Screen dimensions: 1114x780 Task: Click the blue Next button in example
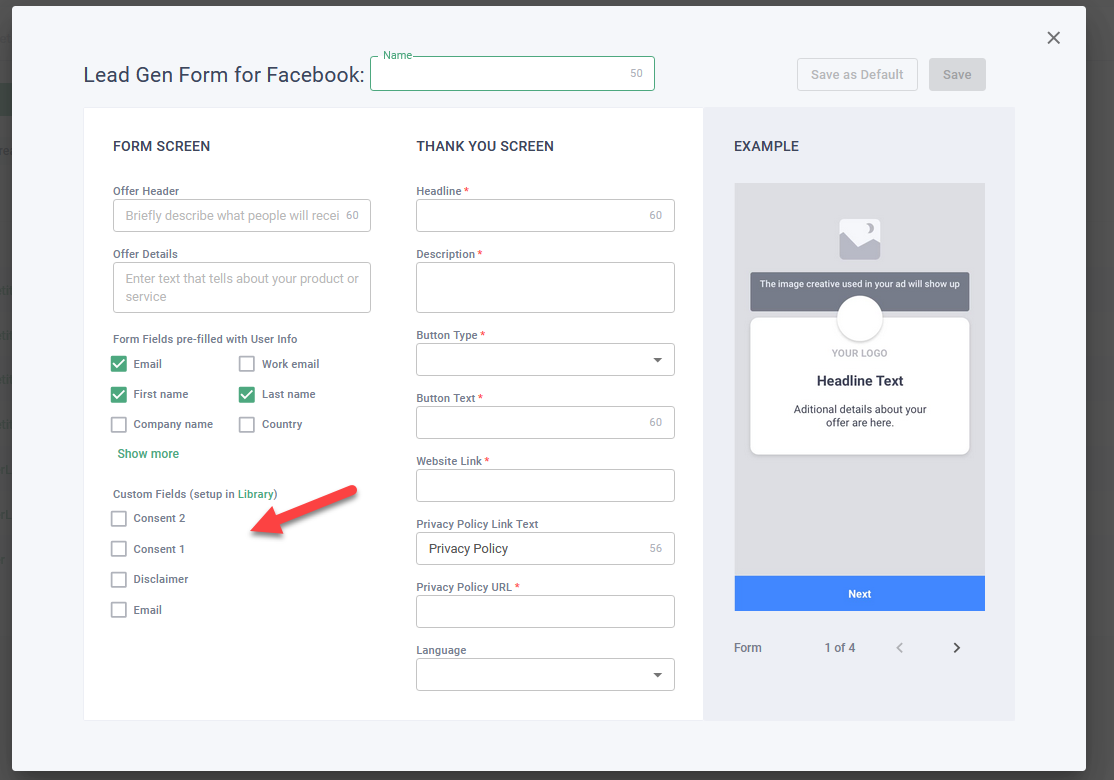860,594
